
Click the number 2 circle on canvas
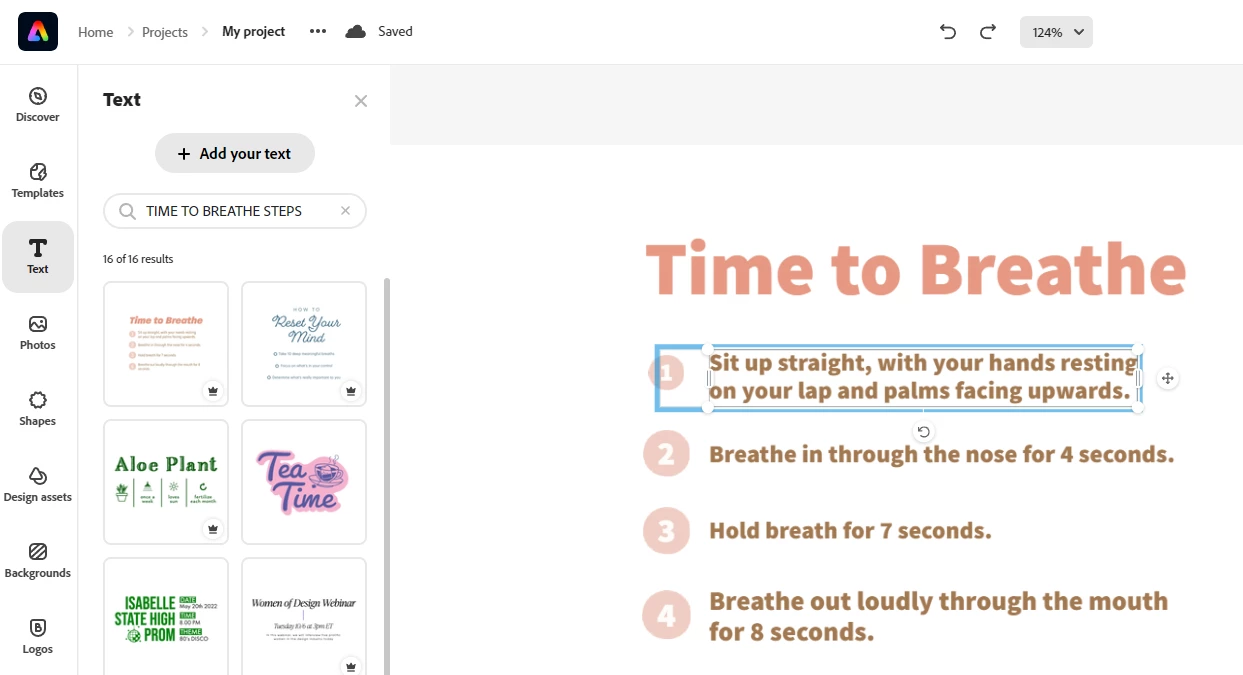667,453
